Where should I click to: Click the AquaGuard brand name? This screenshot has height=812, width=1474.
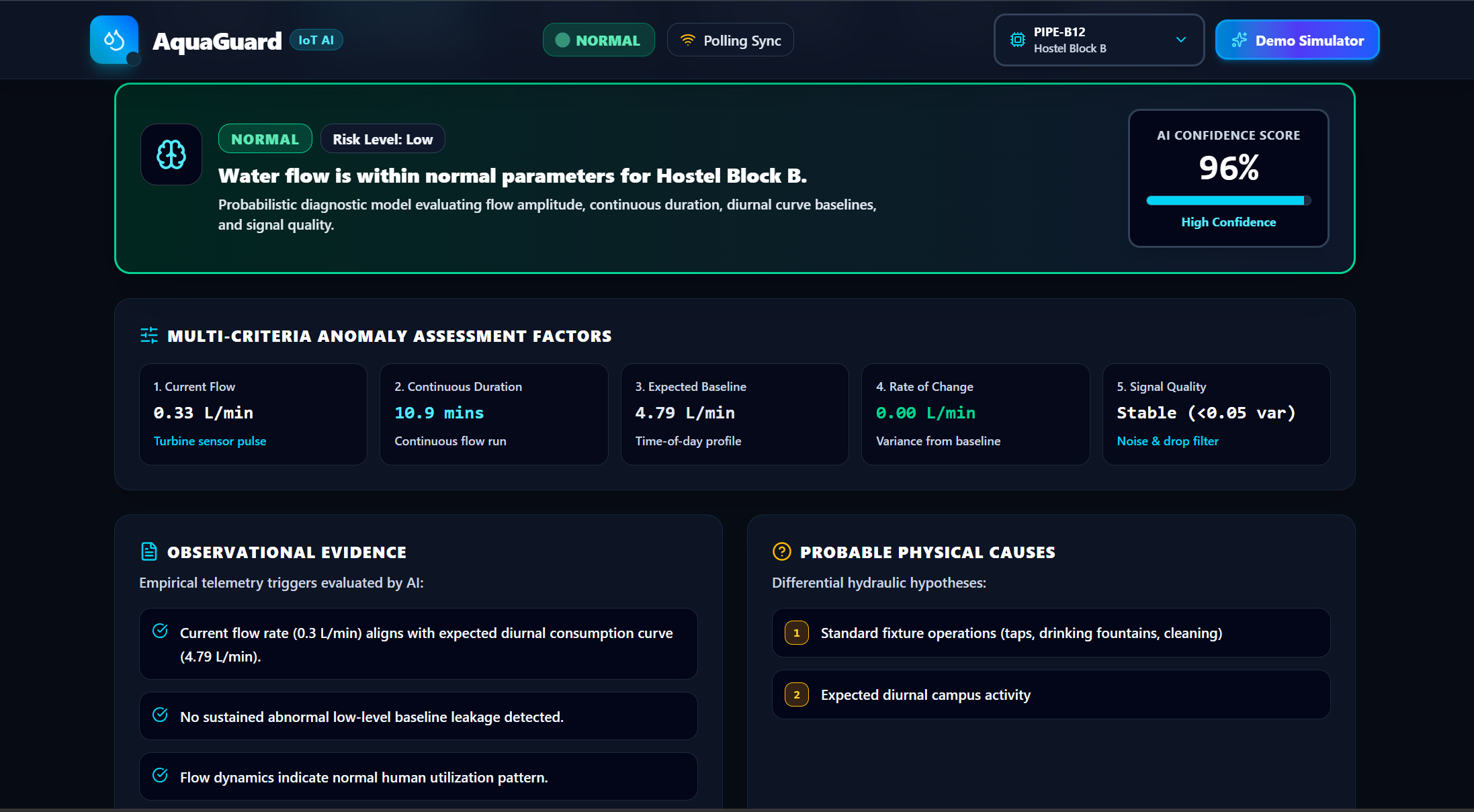(x=217, y=41)
